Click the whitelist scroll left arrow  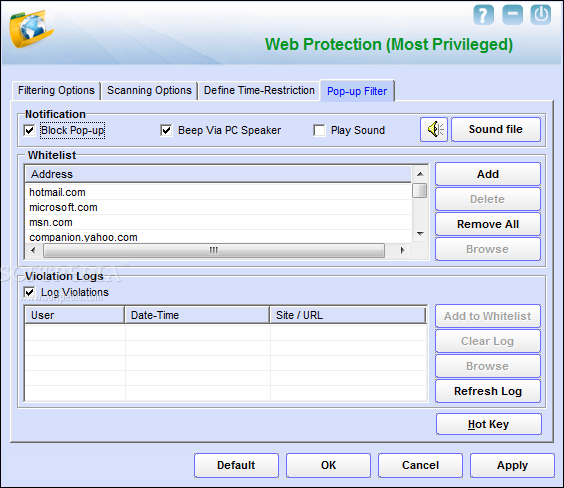coord(33,250)
